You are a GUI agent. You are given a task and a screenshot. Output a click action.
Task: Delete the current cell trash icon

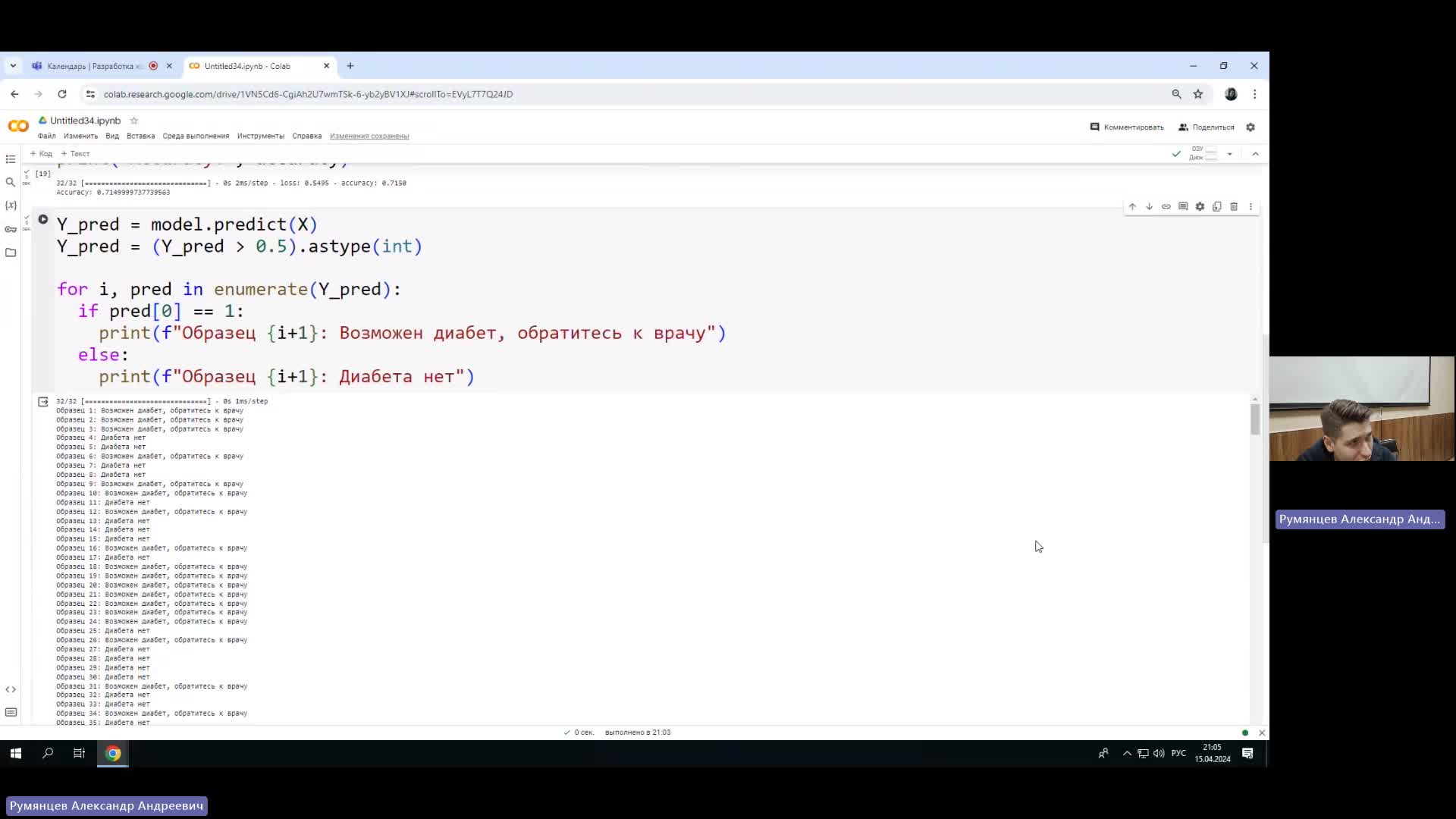[1234, 206]
